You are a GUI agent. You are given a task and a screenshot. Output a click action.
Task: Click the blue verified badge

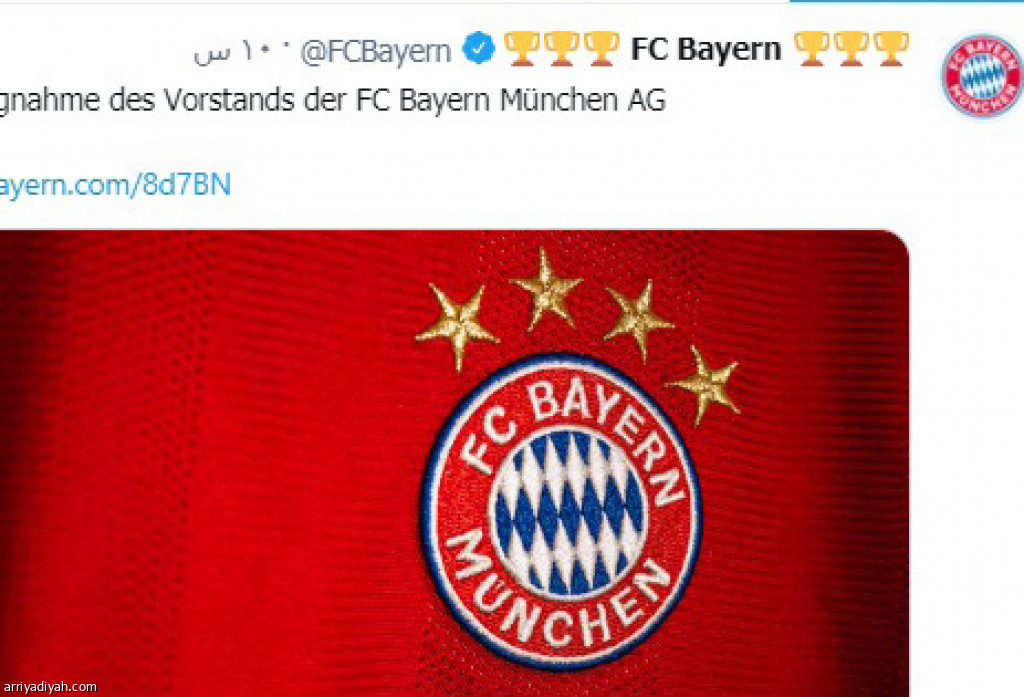[x=479, y=48]
